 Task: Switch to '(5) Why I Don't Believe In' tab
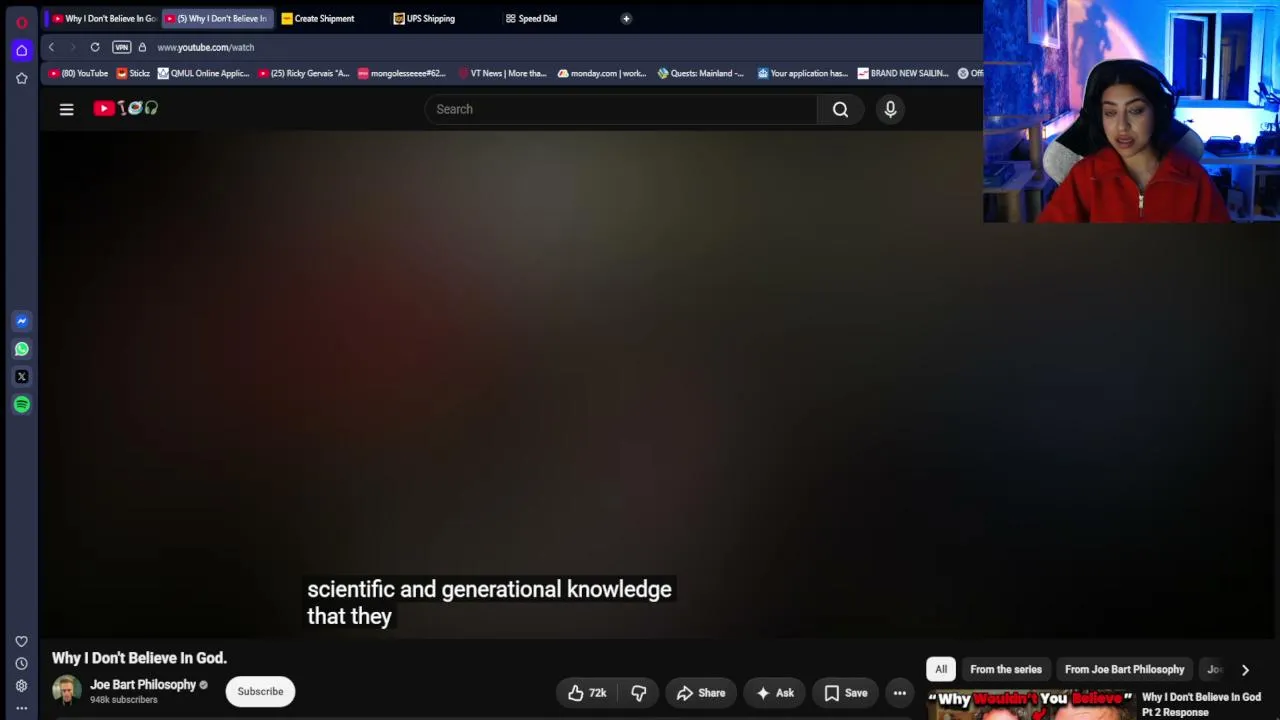tap(216, 18)
